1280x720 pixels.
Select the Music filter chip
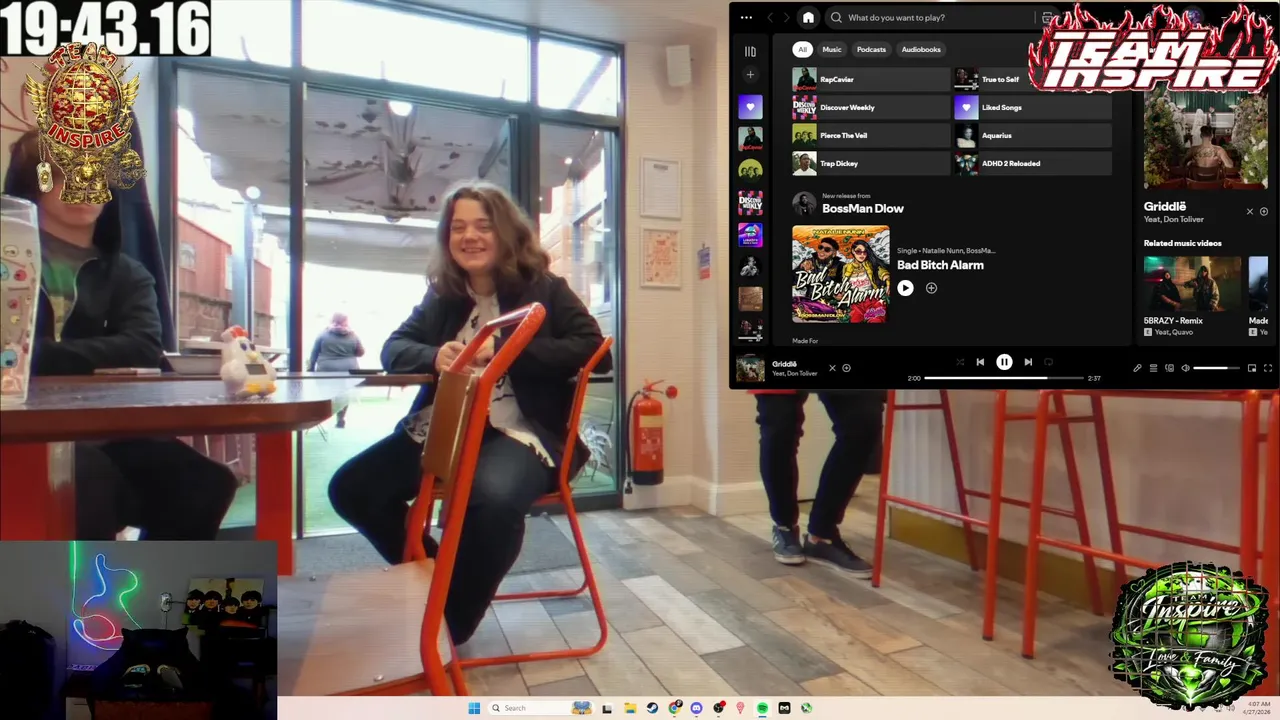pos(832,49)
